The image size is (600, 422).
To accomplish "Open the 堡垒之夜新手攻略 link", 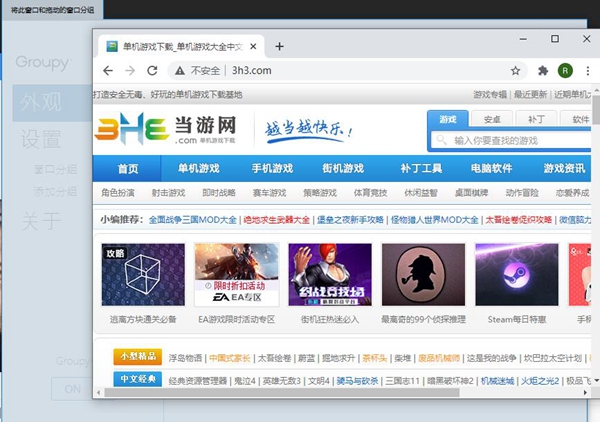I will click(350, 220).
